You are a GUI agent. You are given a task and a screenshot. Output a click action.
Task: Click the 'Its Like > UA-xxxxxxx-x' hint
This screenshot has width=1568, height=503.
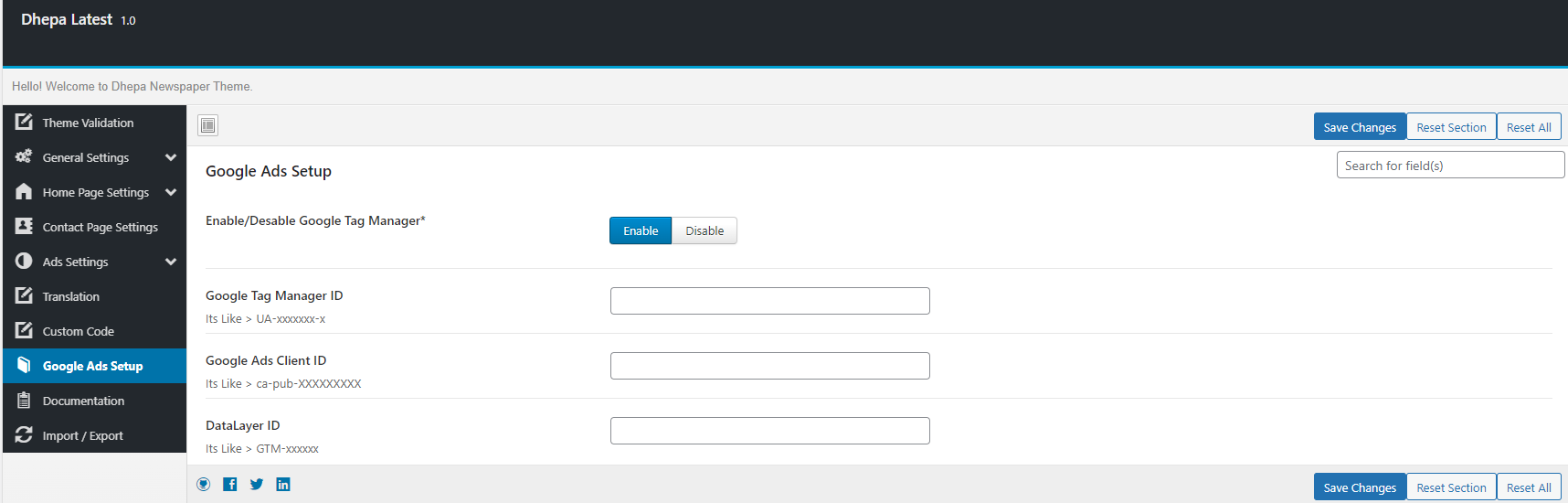[265, 319]
